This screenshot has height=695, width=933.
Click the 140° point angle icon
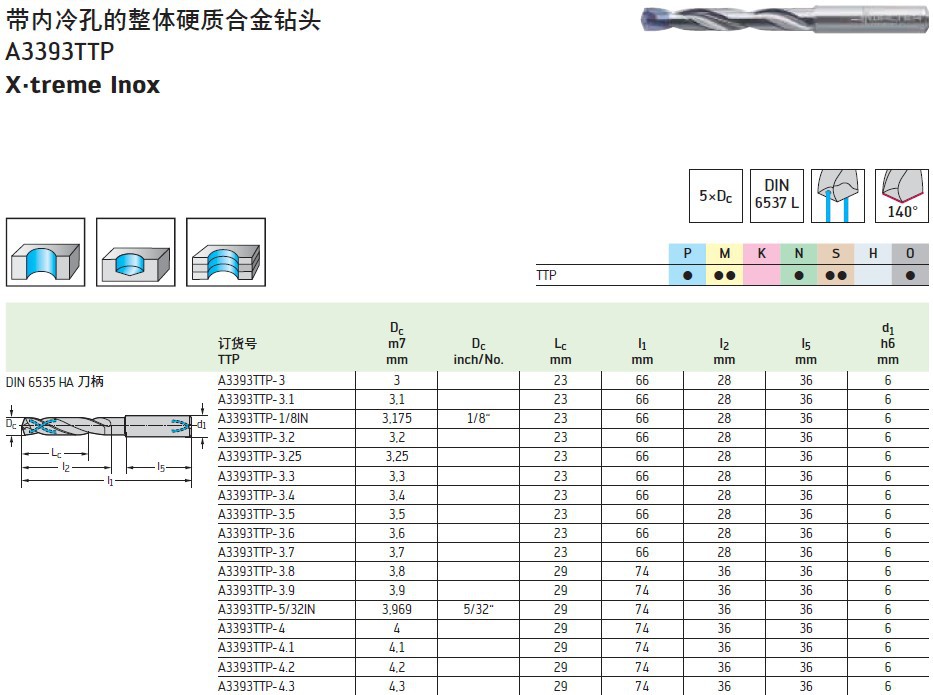pyautogui.click(x=901, y=196)
